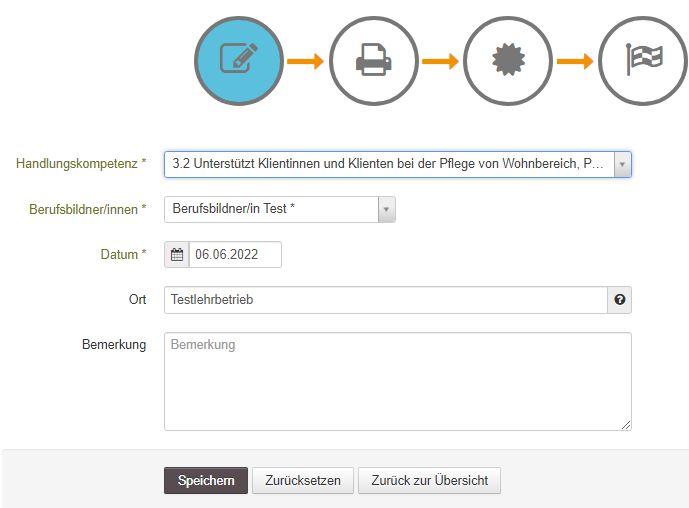Focus the Datum field showing 06.06.2022
Viewport: 689px width, 508px height.
[235, 255]
